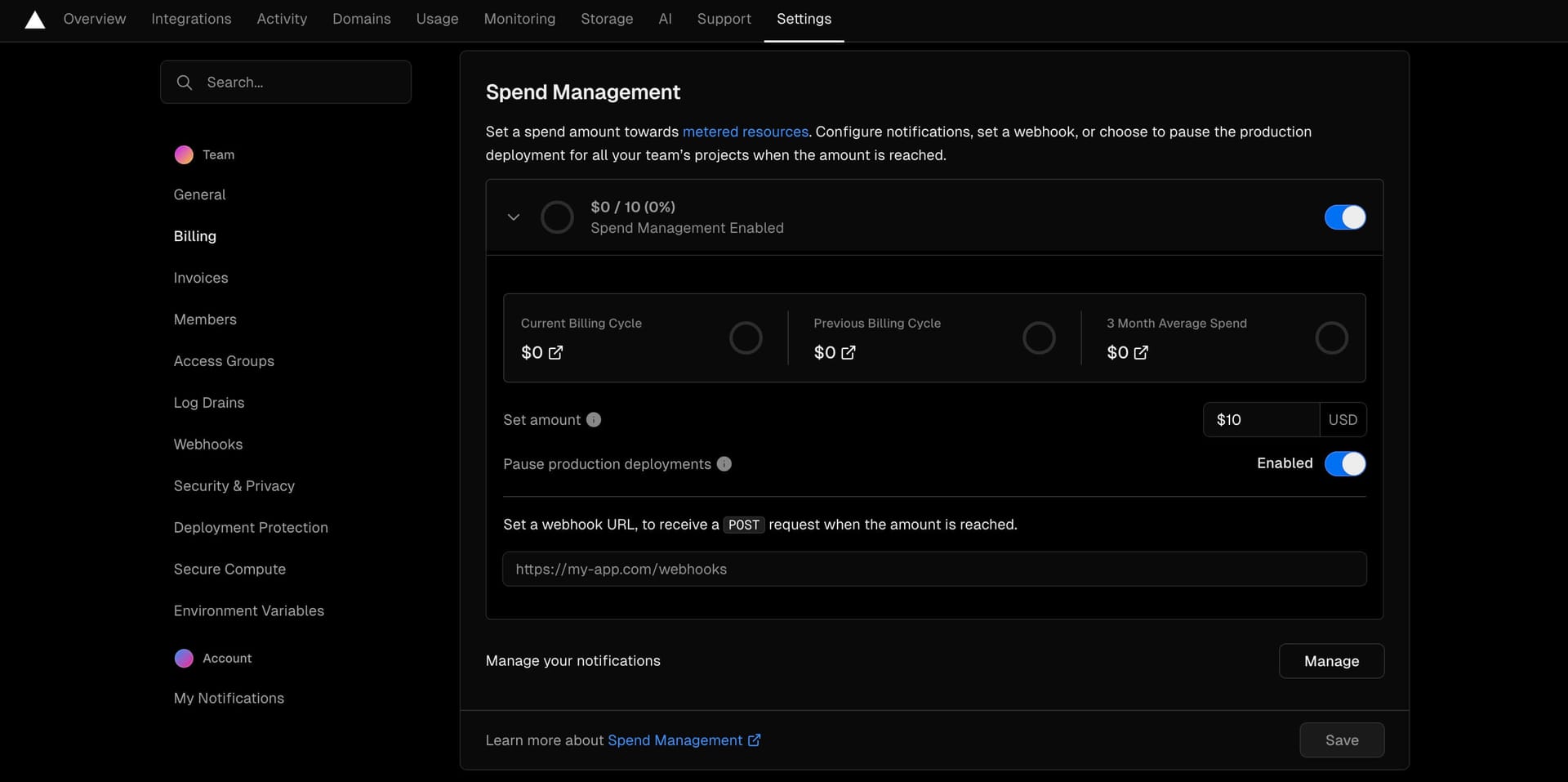The image size is (1568, 782).
Task: Click external link icon beside Previous Billing Cycle amount
Action: coord(849,352)
